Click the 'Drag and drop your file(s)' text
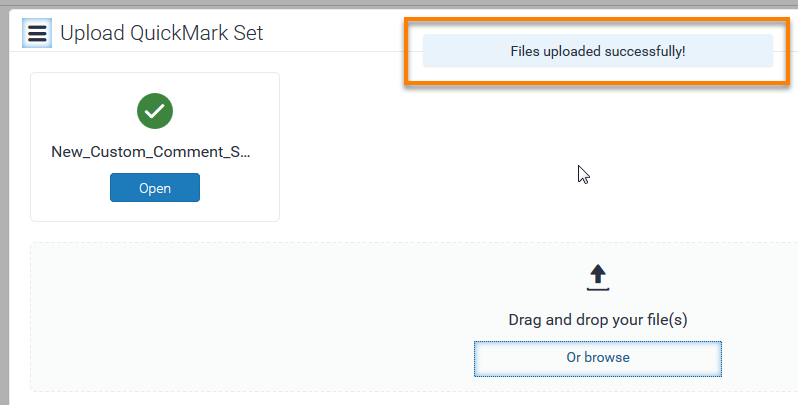Viewport: 798px width, 405px height. pyautogui.click(x=597, y=320)
